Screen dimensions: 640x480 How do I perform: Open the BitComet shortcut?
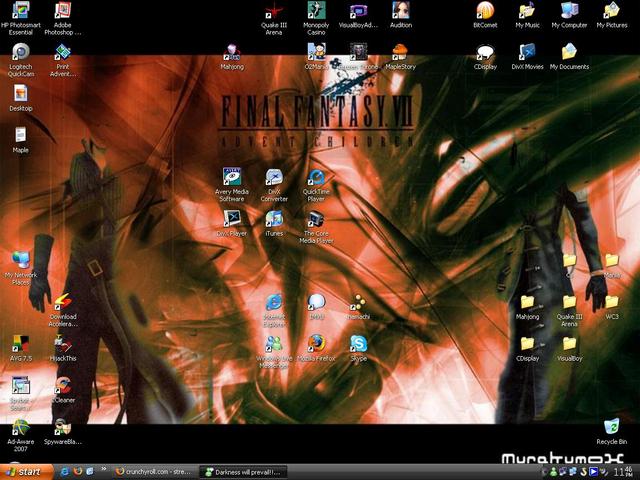[485, 15]
